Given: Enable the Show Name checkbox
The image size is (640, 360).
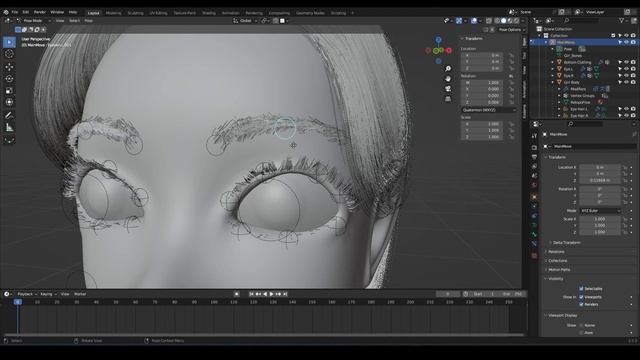Looking at the screenshot, I should click(581, 325).
